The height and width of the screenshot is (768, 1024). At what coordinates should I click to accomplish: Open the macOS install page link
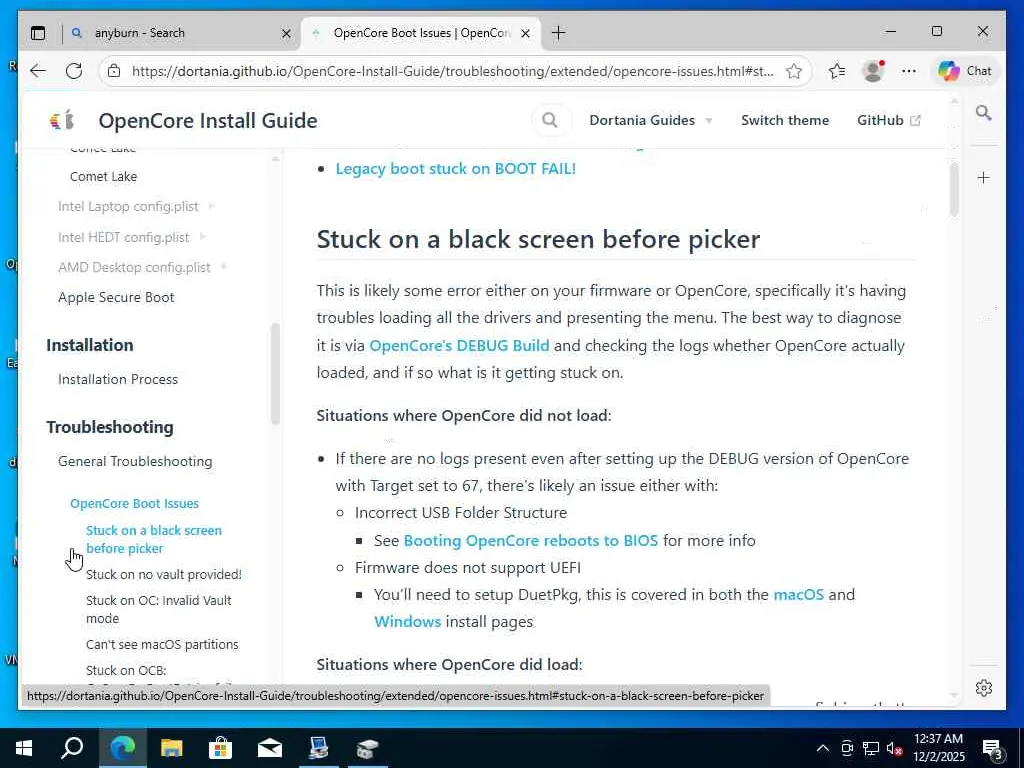(x=798, y=595)
